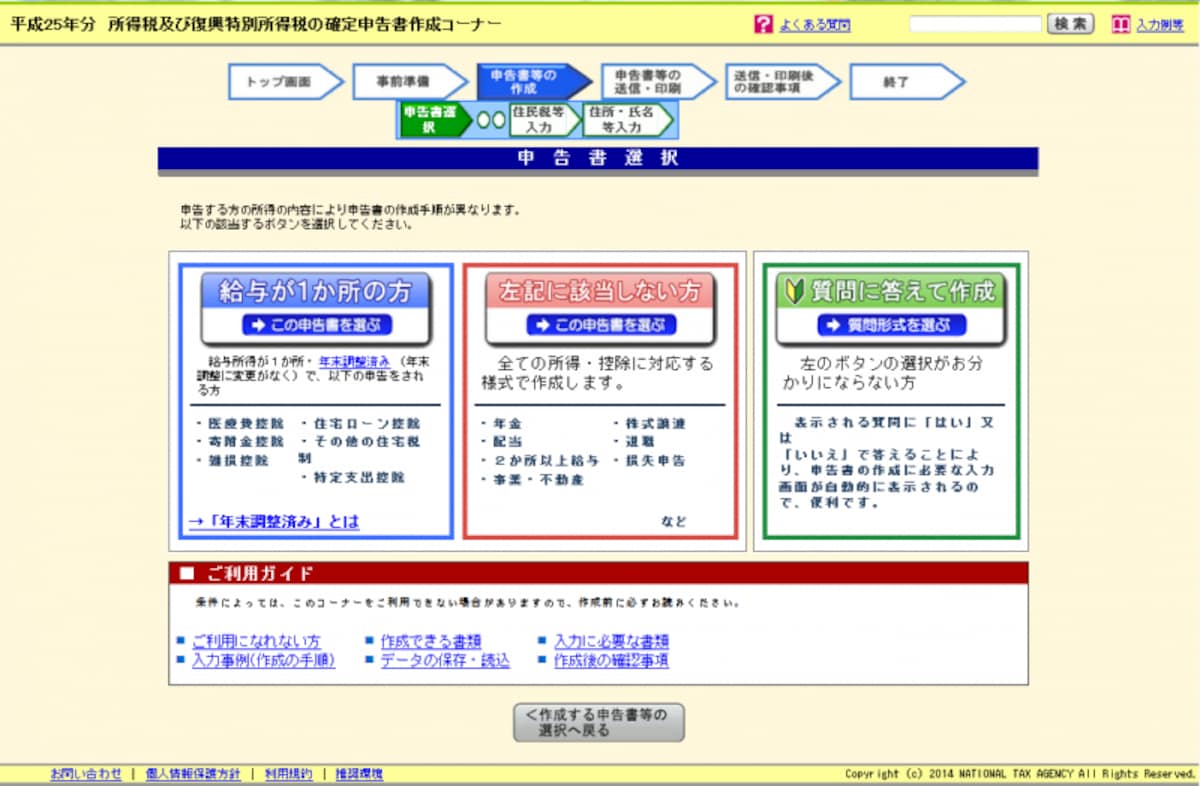Image resolution: width=1200 pixels, height=786 pixels.
Task: Select the 送信・印刷後の確認事項 step
Action: click(x=782, y=82)
